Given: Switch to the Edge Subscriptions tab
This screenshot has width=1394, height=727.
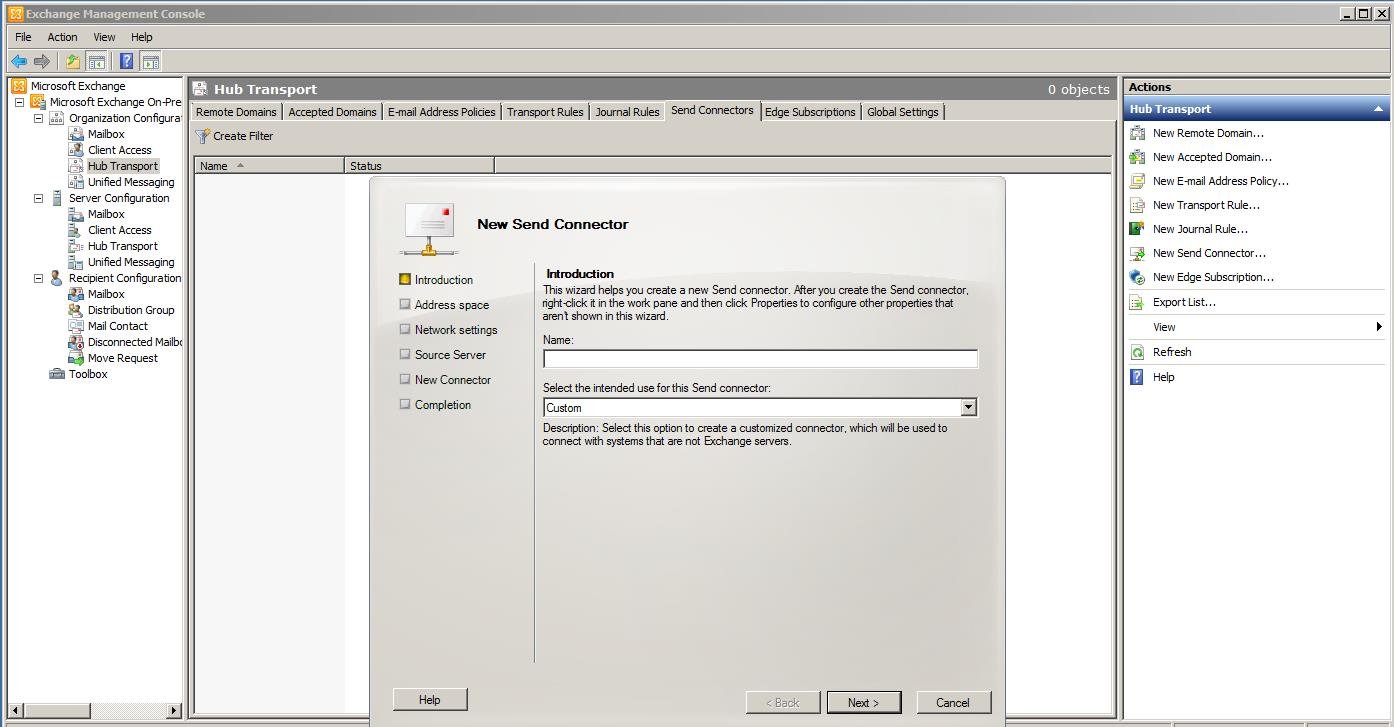Looking at the screenshot, I should tap(810, 112).
